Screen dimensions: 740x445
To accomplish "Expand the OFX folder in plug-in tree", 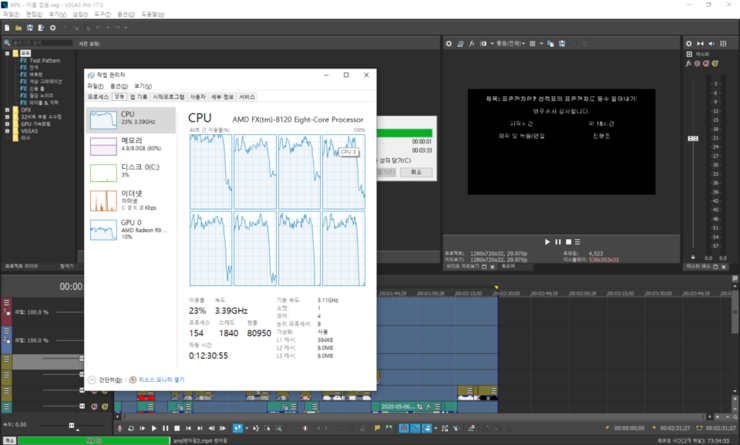I will pyautogui.click(x=7, y=110).
